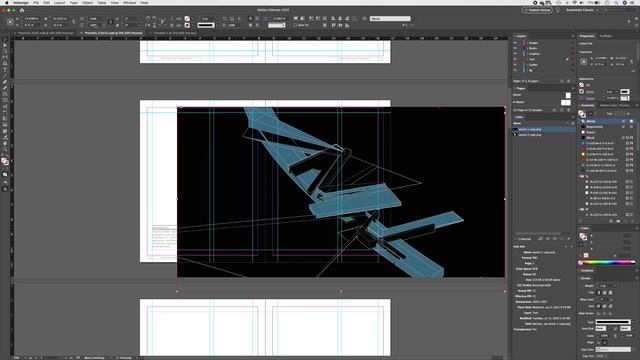
Task: Click the create new layer icon in the Layers panel
Action: [562, 81]
